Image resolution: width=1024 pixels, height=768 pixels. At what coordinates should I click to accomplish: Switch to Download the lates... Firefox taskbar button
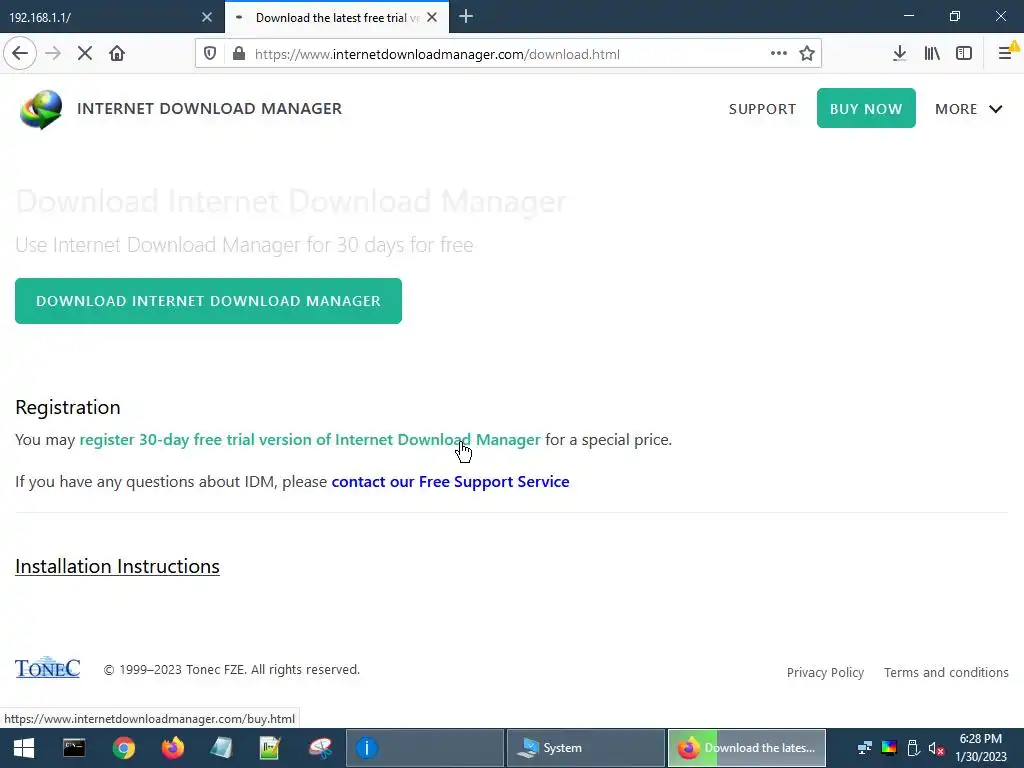[747, 748]
